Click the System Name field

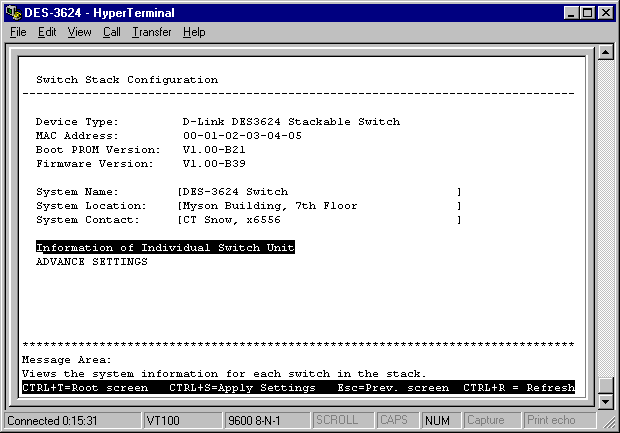[x=318, y=191]
